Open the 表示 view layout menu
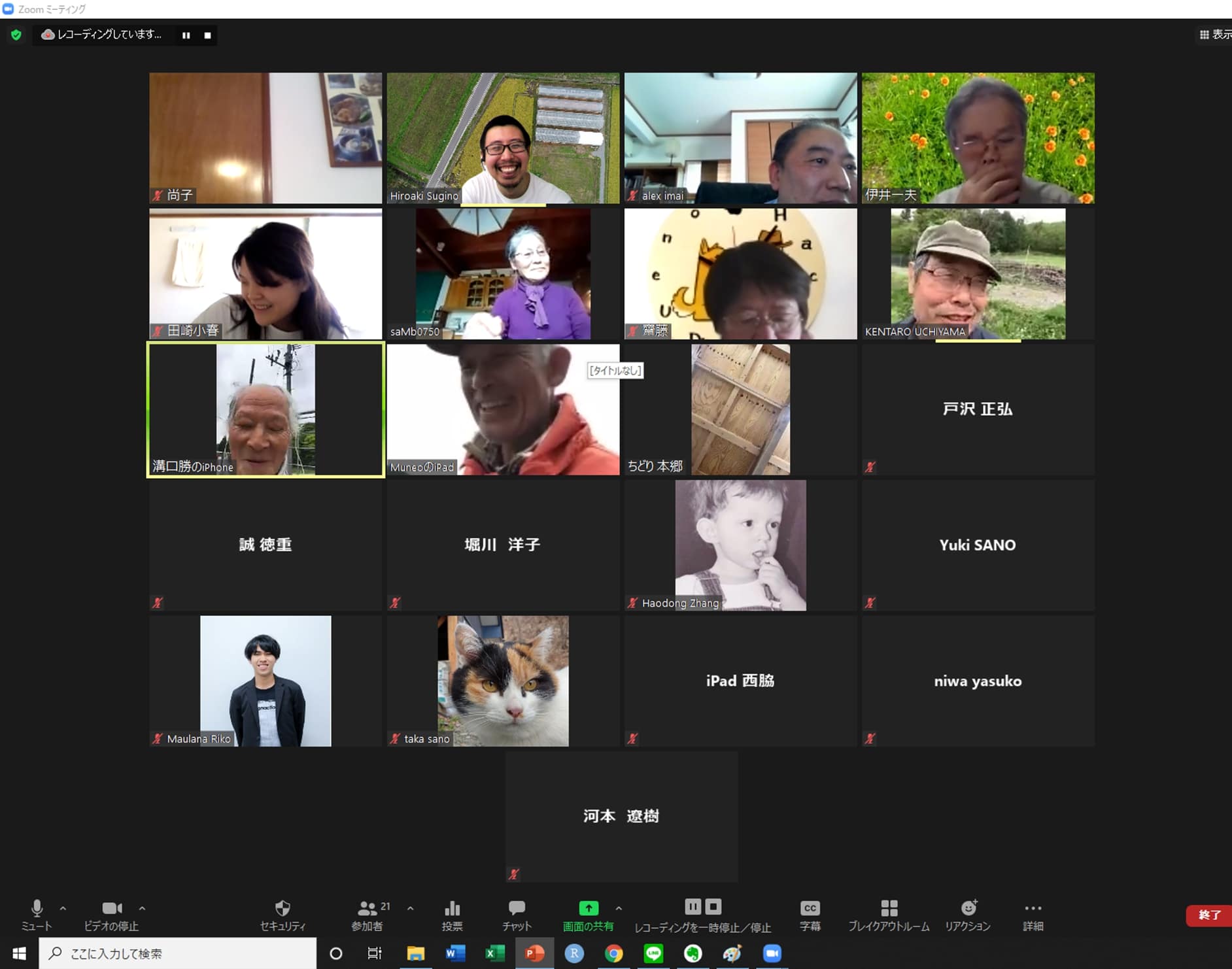This screenshot has width=1232, height=969. [x=1216, y=35]
